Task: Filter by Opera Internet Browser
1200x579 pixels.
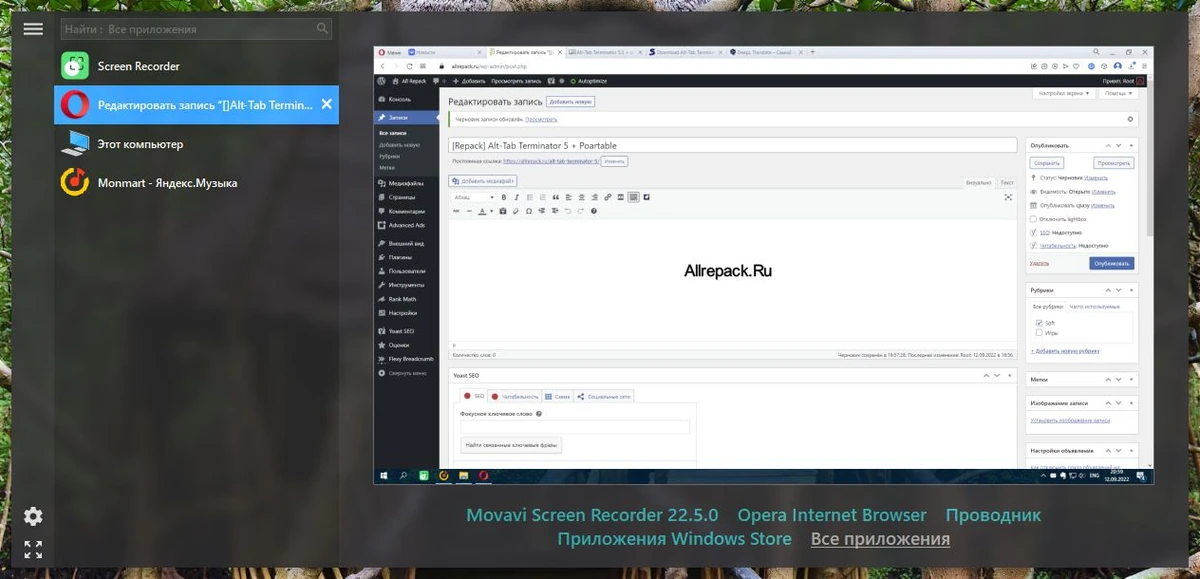Action: pos(832,516)
